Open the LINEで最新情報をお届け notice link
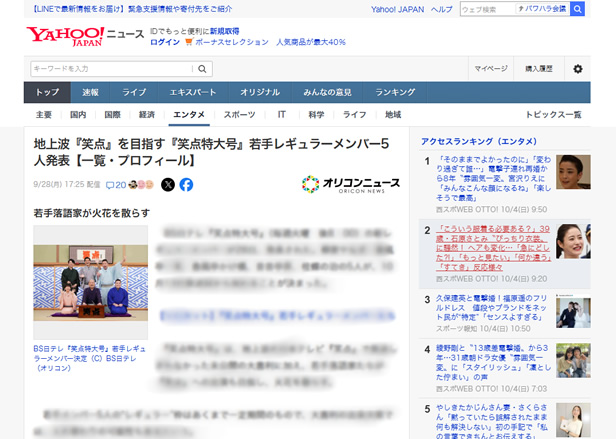This screenshot has height=439, width=616. coord(132,9)
